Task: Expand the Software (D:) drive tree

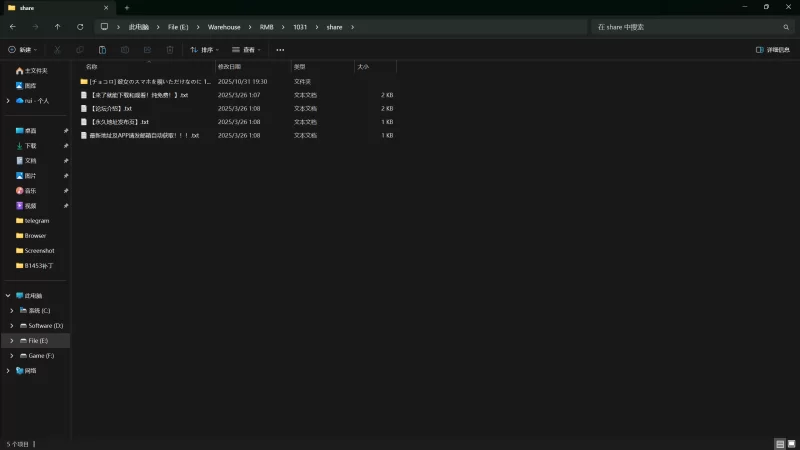Action: (11, 326)
